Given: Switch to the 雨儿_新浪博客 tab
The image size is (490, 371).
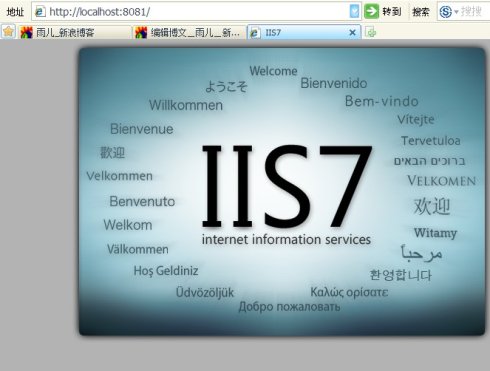Looking at the screenshot, I should coord(75,32).
